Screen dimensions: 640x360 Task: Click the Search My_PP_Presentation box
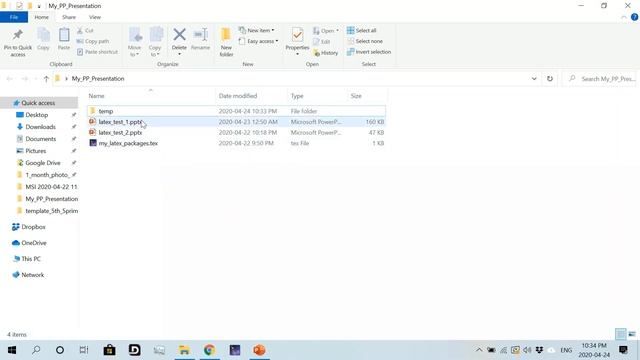(601, 79)
